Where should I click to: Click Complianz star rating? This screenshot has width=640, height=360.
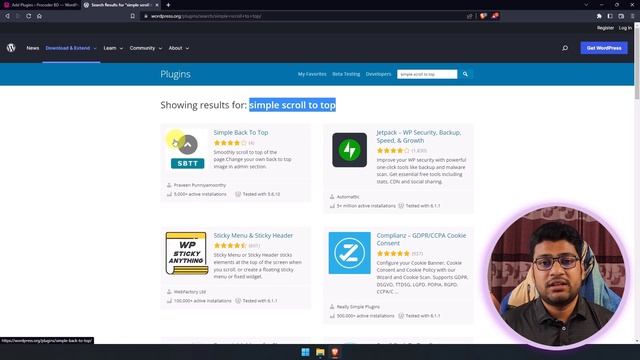[x=393, y=253]
